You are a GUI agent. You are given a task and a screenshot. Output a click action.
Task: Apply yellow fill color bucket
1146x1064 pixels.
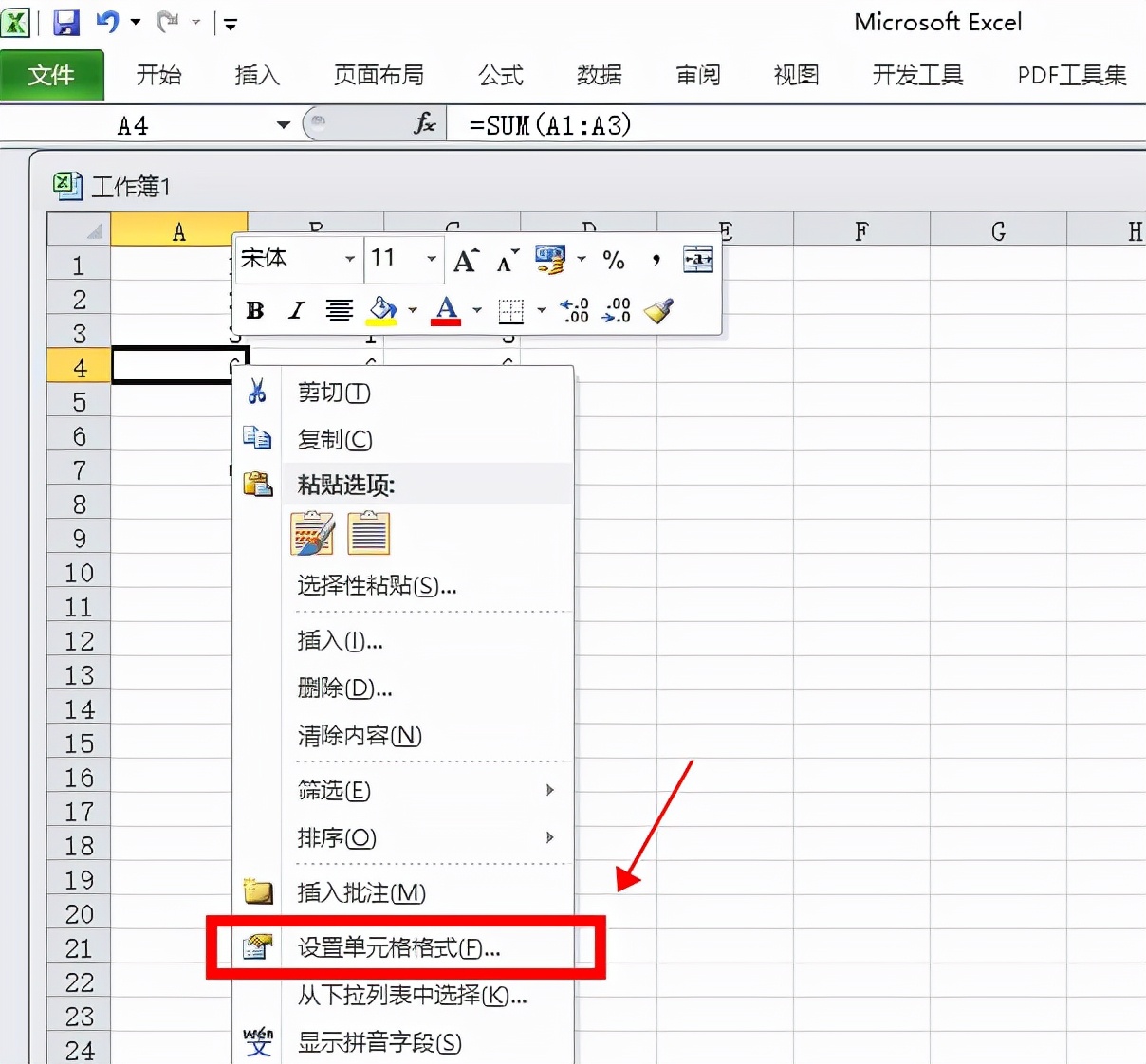tap(381, 310)
